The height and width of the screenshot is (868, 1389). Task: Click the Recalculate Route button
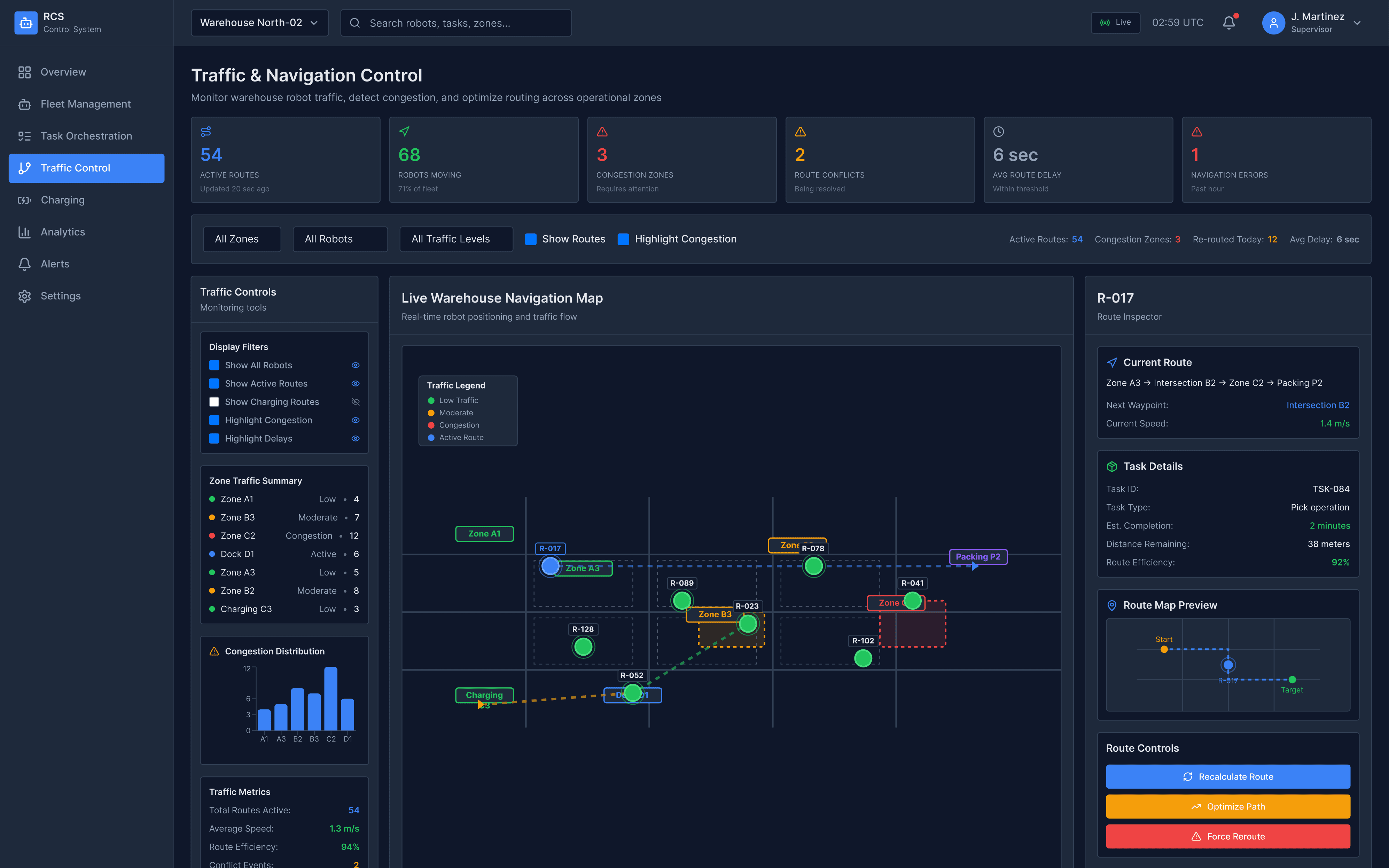coord(1228,776)
